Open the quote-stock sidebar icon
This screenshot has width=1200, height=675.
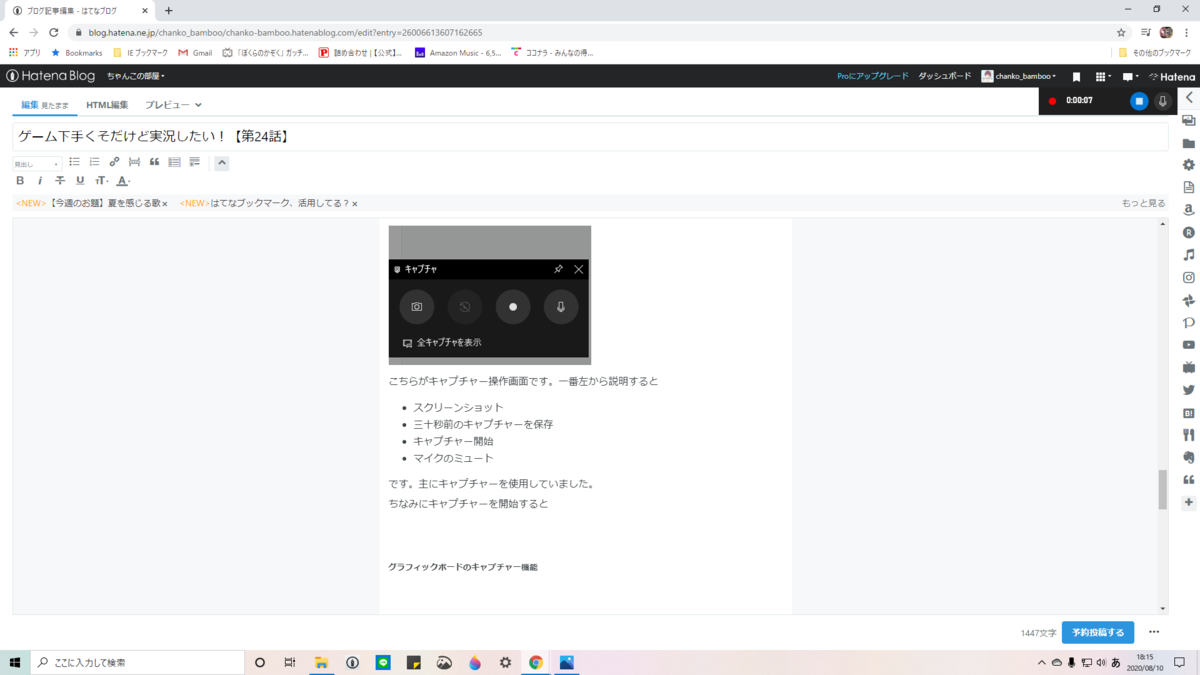[1189, 480]
